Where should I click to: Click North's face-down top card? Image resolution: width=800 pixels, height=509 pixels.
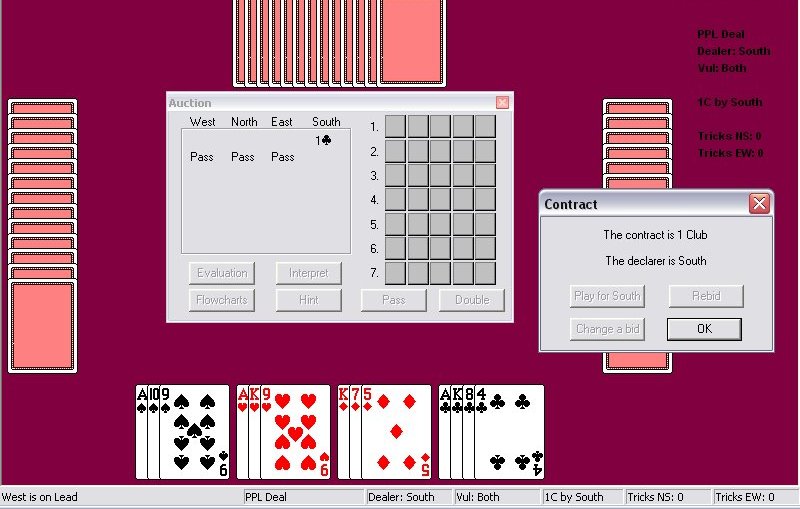click(x=410, y=42)
